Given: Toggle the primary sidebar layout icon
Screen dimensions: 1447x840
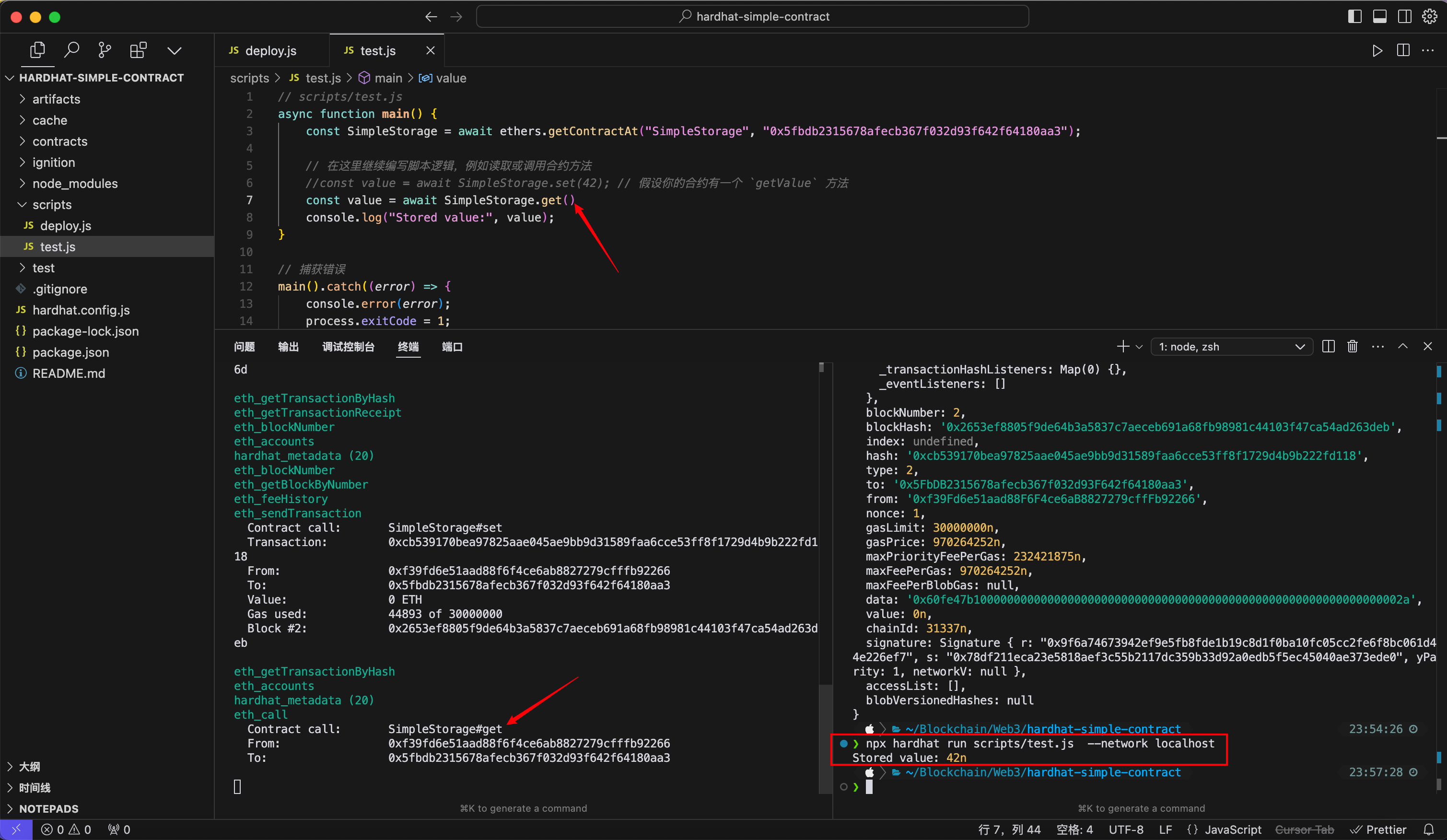Looking at the screenshot, I should point(1354,17).
